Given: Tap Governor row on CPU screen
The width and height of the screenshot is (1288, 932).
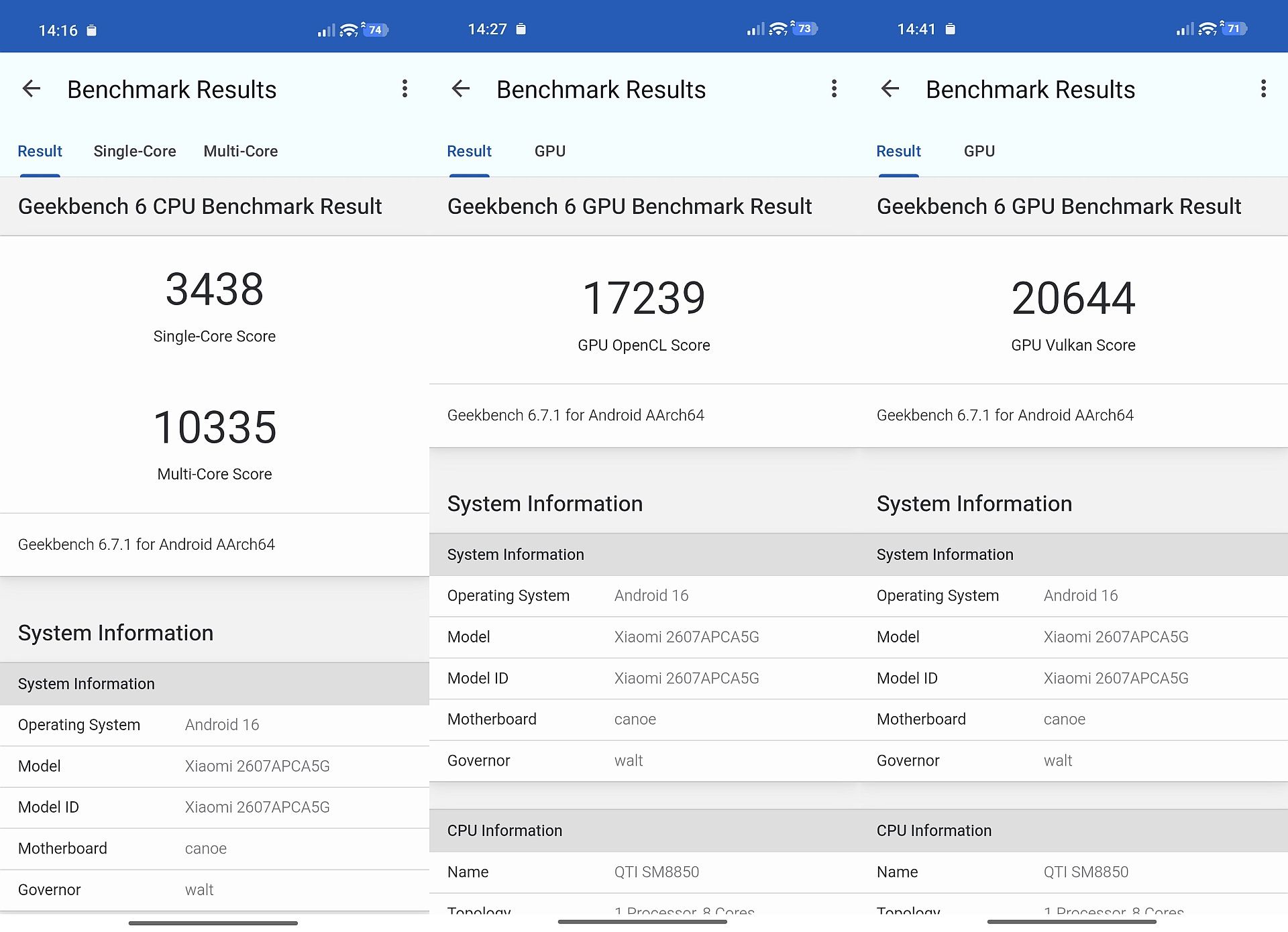Looking at the screenshot, I should (x=215, y=890).
